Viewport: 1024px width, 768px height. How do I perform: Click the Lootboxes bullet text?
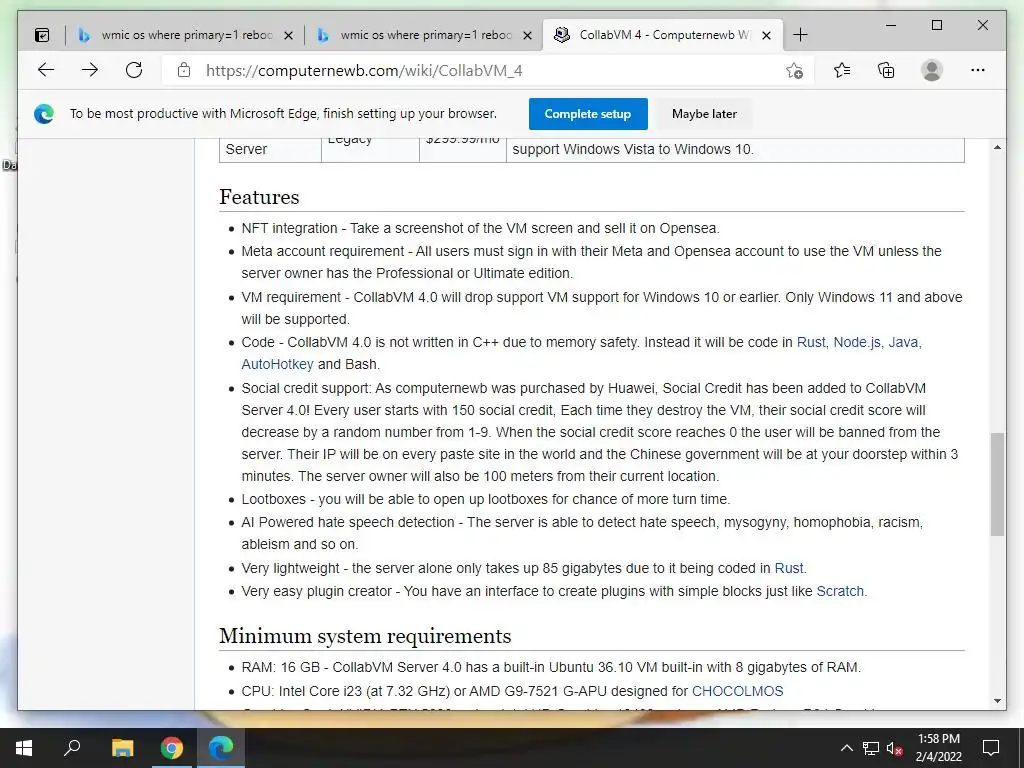click(485, 500)
